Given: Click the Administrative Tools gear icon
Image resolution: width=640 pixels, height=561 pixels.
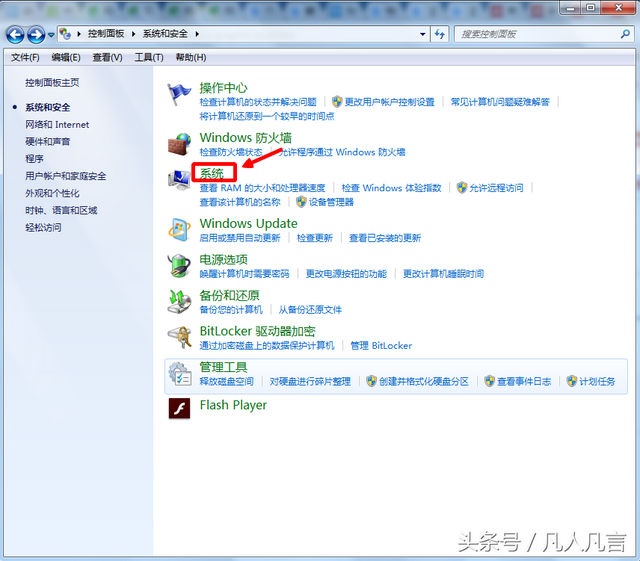Looking at the screenshot, I should [x=180, y=374].
